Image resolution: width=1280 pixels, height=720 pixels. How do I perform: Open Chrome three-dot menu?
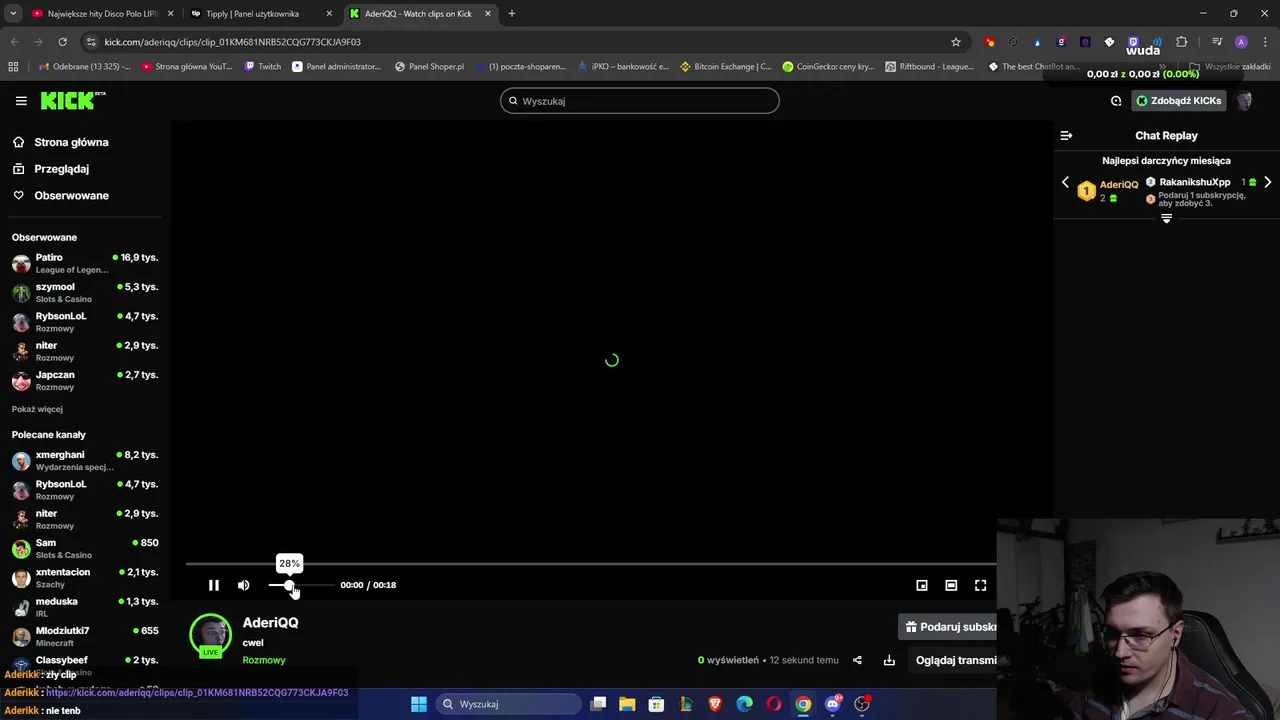coord(1265,42)
